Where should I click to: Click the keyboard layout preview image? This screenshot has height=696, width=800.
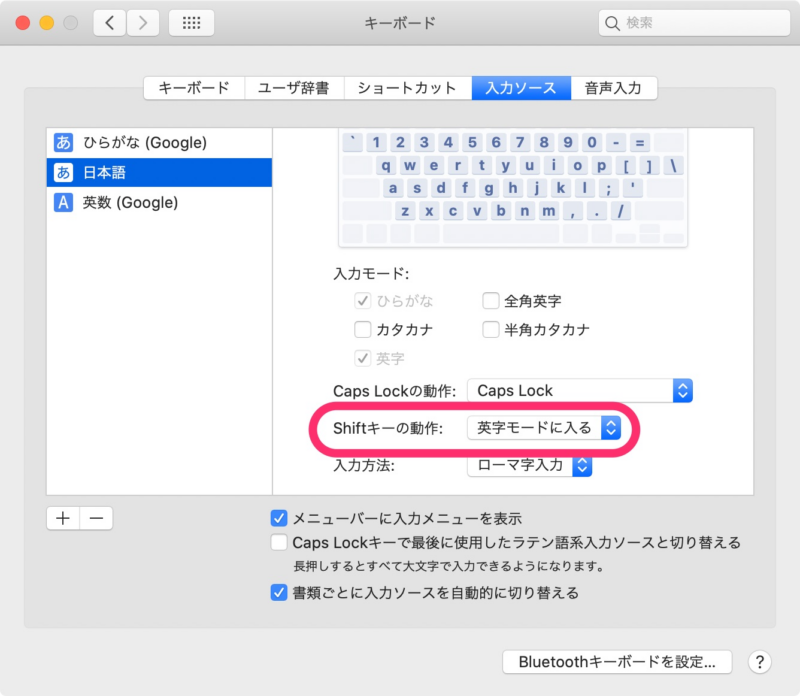513,188
